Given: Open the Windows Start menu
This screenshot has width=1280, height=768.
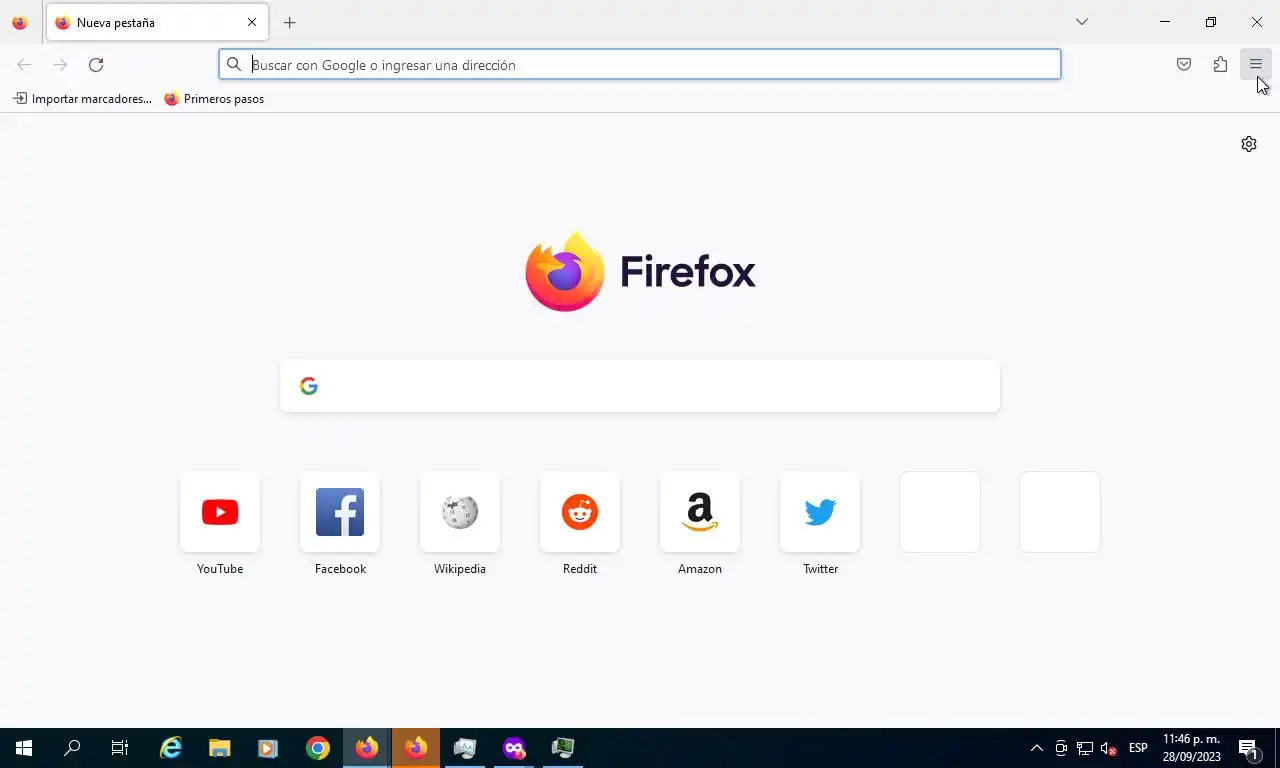Looking at the screenshot, I should coord(24,748).
